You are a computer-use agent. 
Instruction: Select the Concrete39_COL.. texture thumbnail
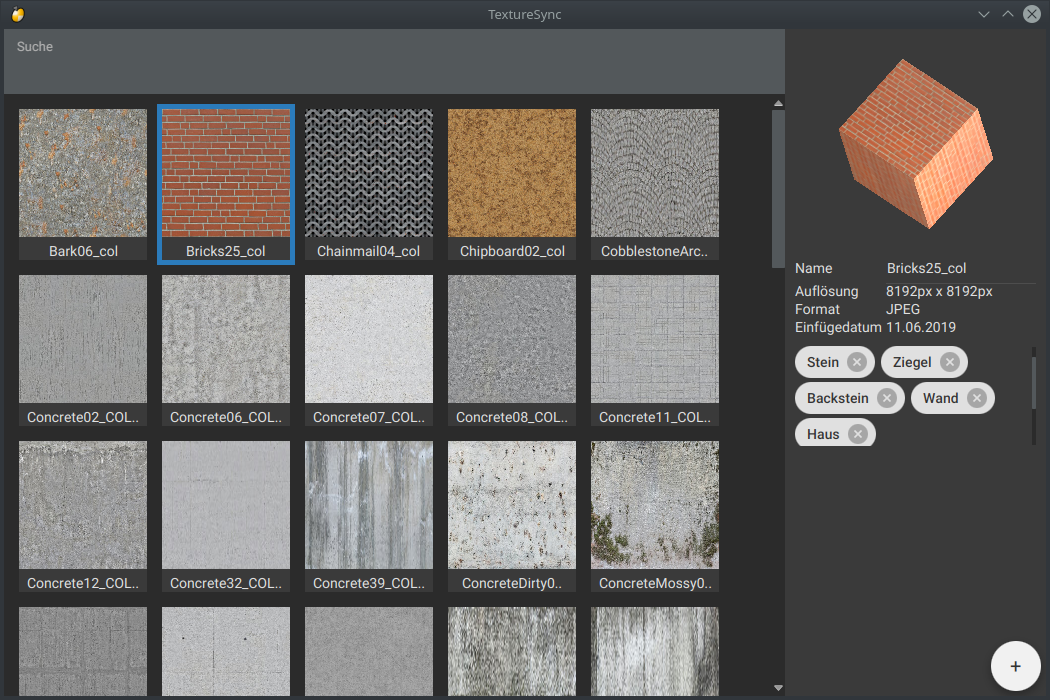tap(369, 516)
